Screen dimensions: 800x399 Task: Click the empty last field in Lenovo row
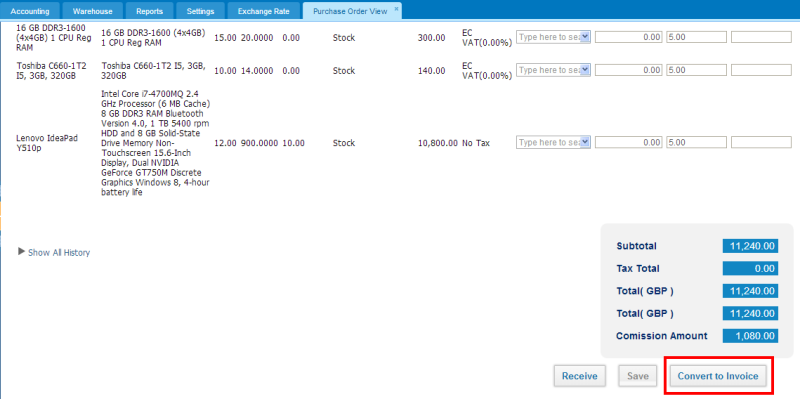point(761,142)
